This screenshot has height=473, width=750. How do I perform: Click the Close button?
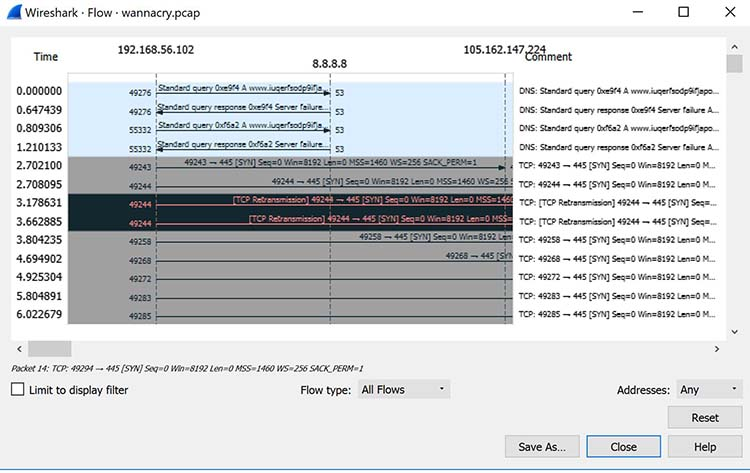tap(623, 446)
